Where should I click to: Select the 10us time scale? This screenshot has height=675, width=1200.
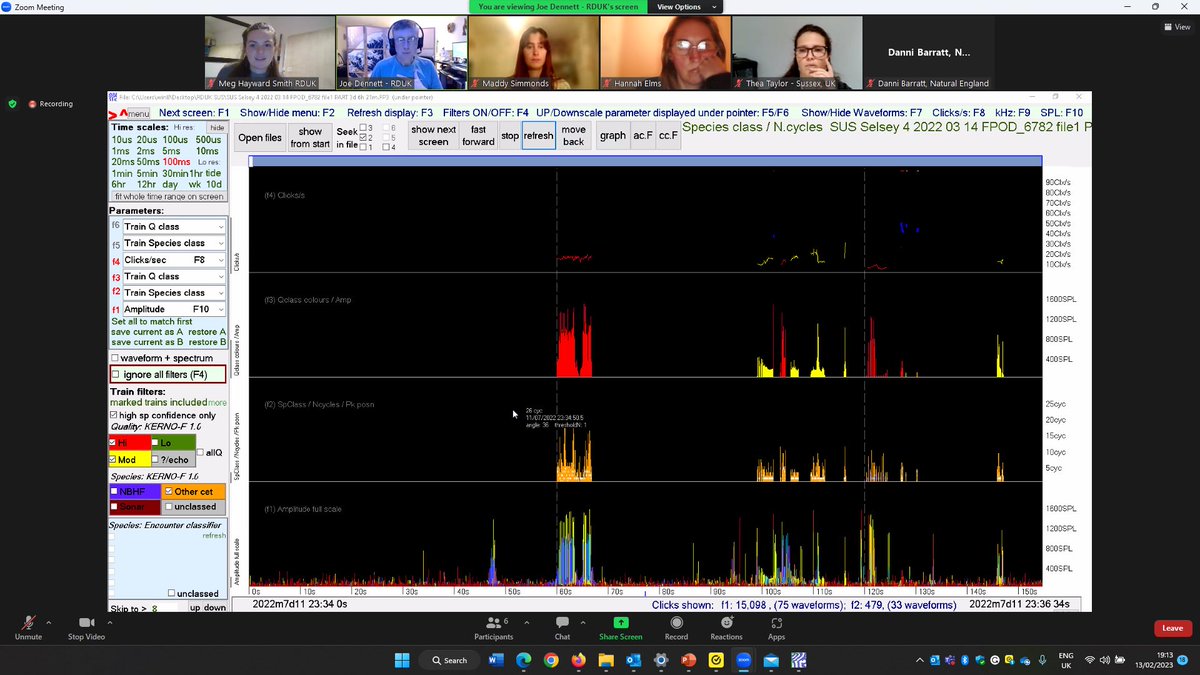pos(121,139)
